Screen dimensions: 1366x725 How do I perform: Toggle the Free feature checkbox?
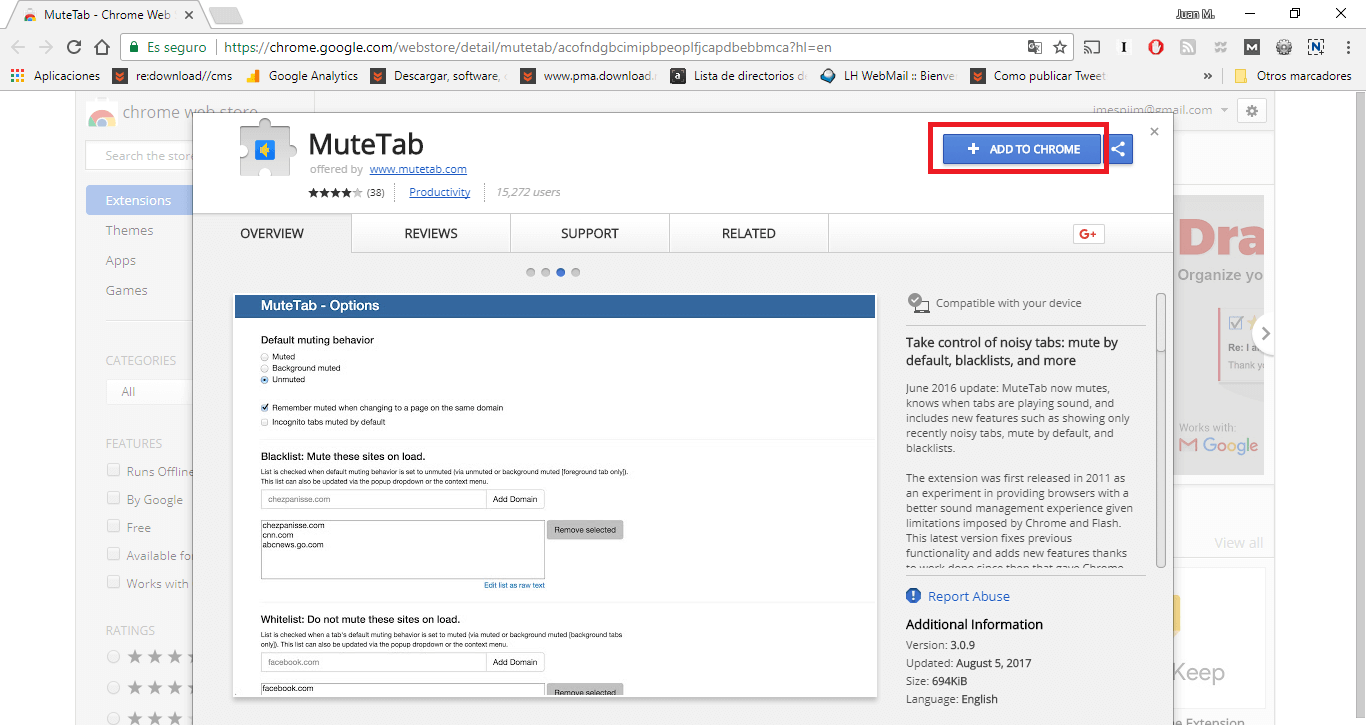pos(113,527)
